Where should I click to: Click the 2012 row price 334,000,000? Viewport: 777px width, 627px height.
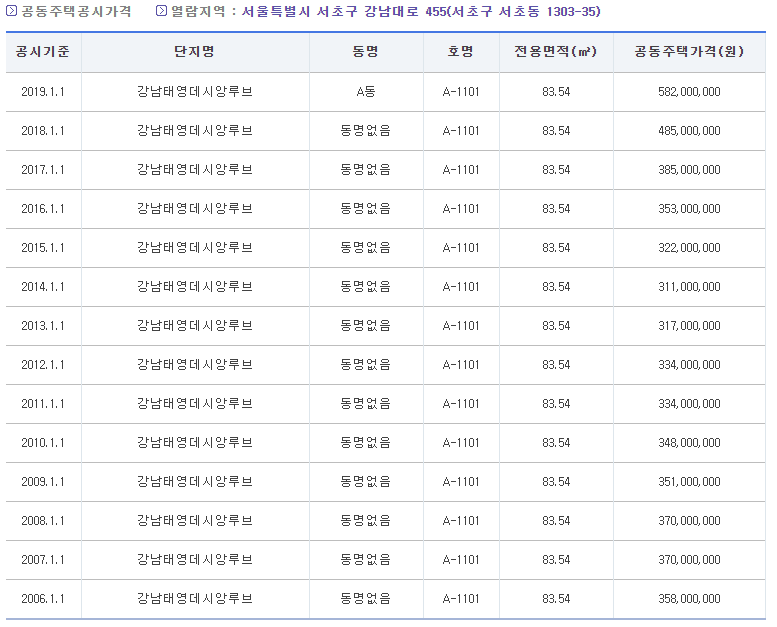tap(689, 365)
